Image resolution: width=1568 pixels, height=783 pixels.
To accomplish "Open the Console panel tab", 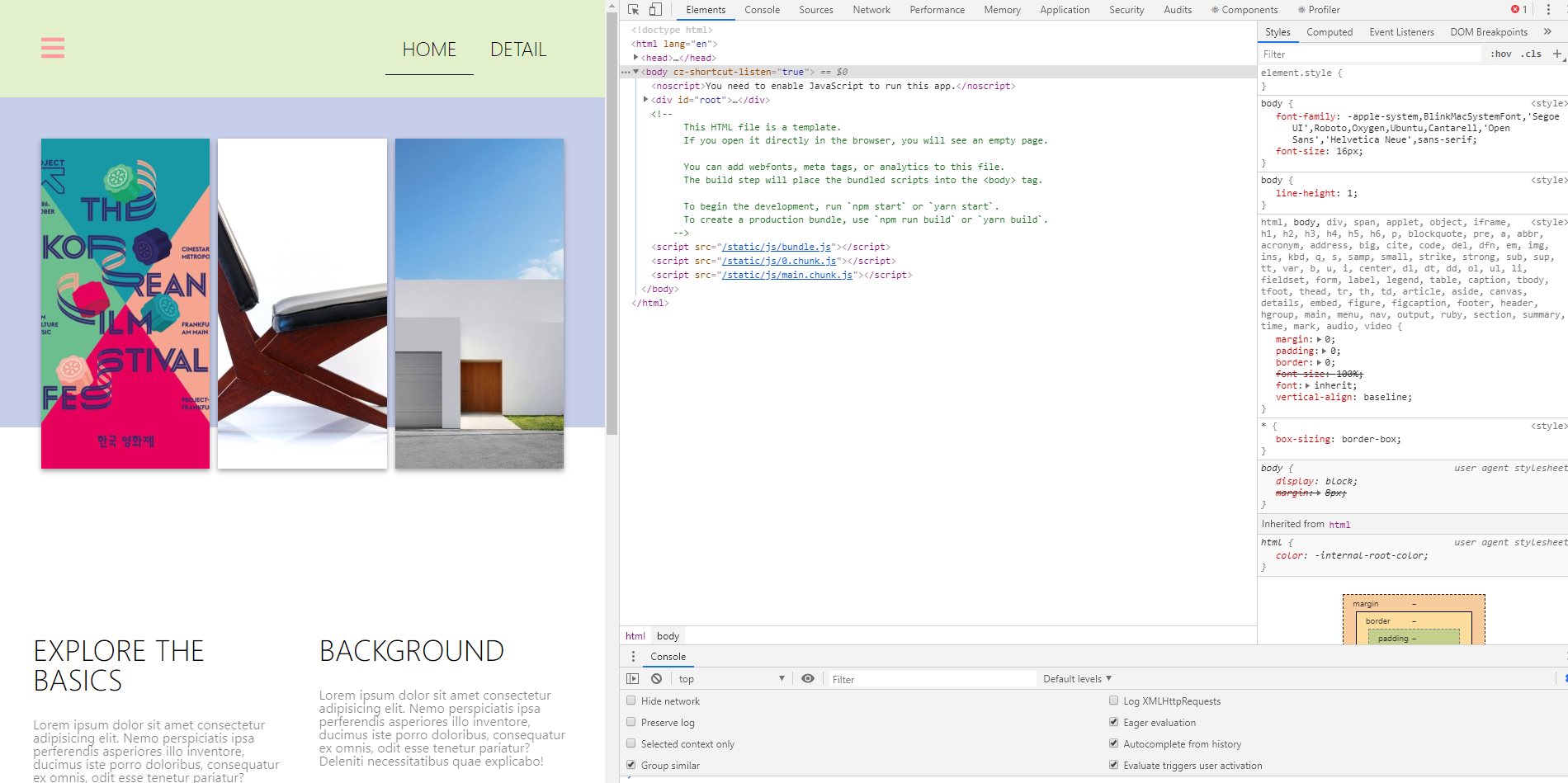I will (762, 10).
